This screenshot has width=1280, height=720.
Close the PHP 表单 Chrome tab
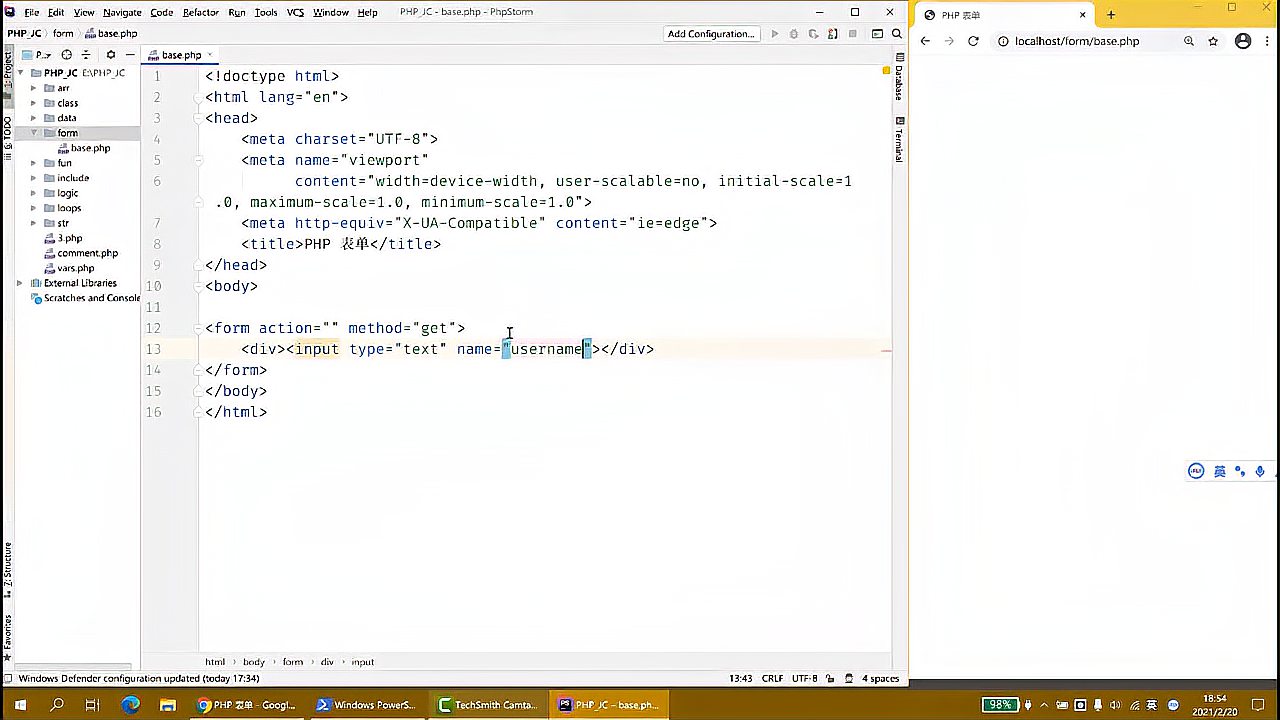(1082, 15)
